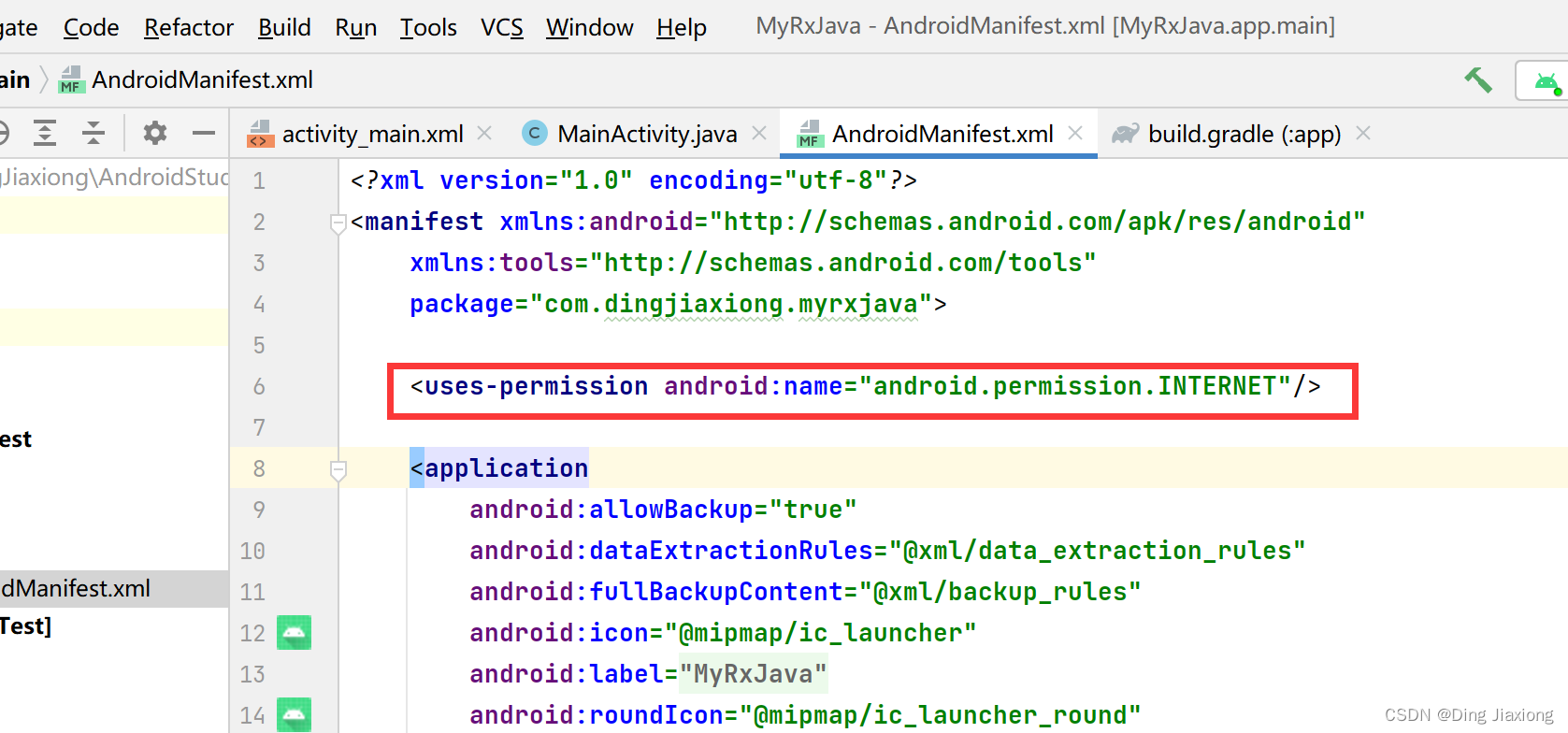The image size is (1568, 733).
Task: Switch to activity_main.xml tab
Action: 372,135
